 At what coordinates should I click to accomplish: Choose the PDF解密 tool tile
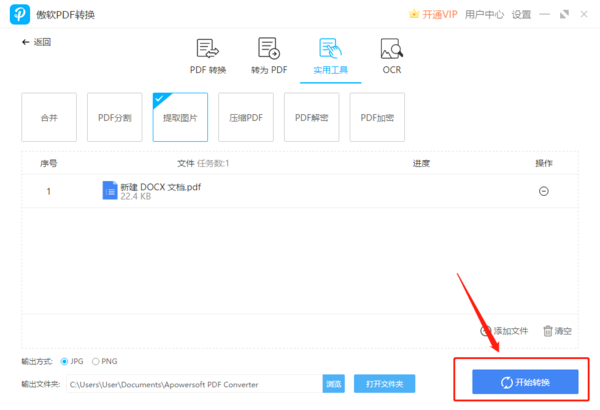pos(311,117)
